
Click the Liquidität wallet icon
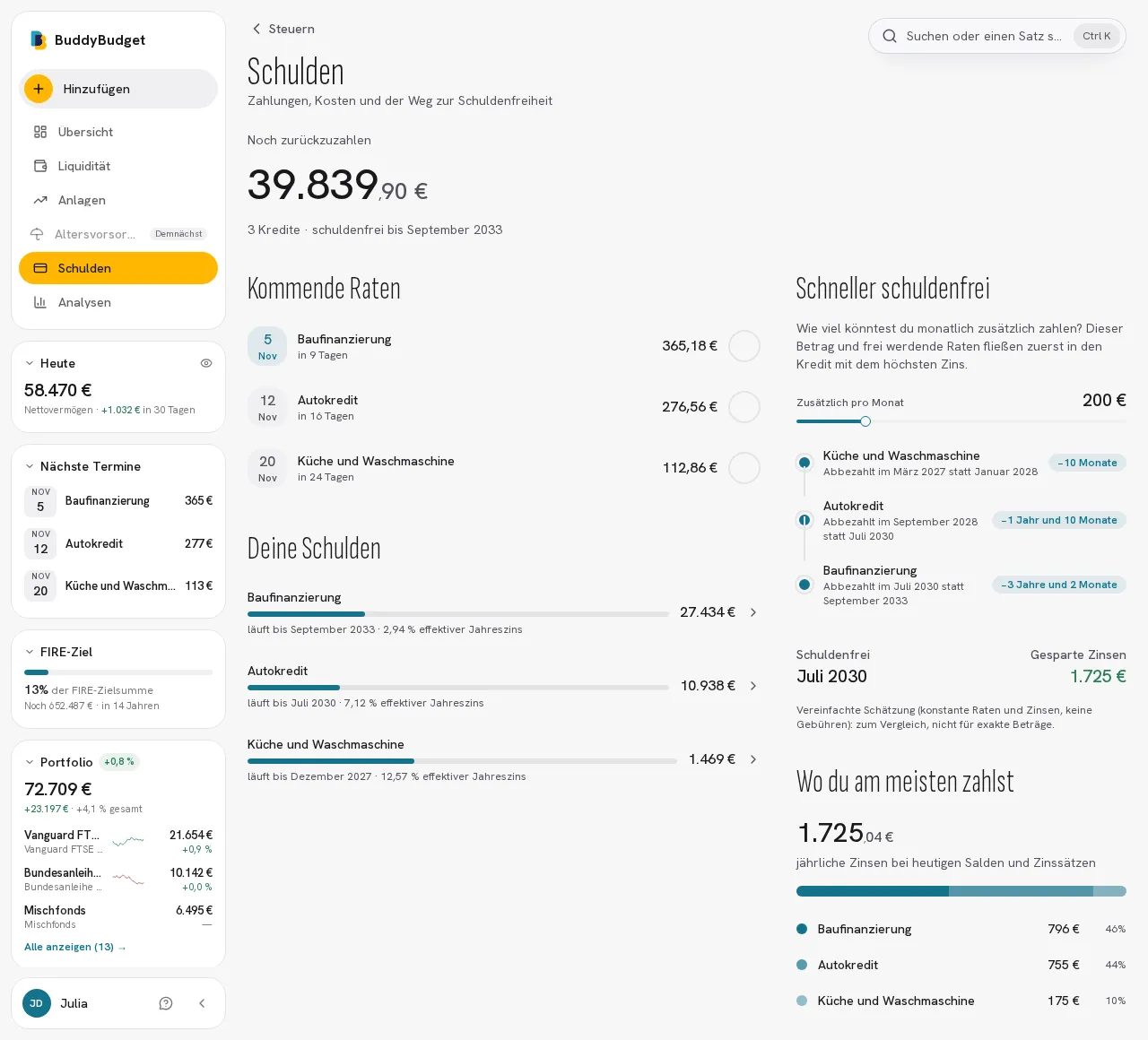(40, 166)
